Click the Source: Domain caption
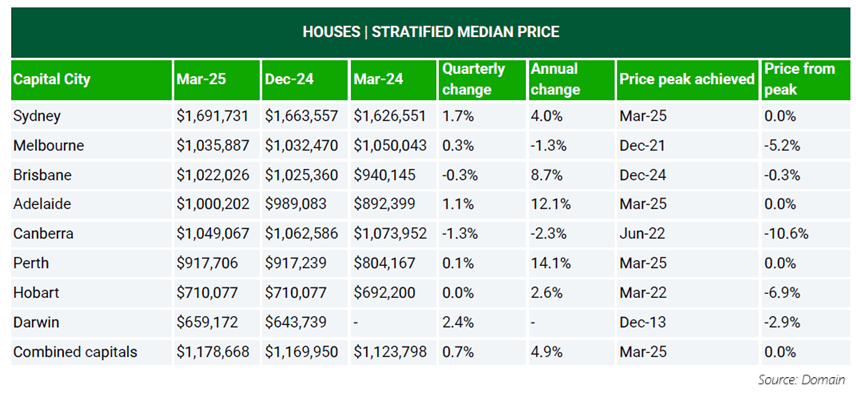The width and height of the screenshot is (856, 393). (801, 379)
